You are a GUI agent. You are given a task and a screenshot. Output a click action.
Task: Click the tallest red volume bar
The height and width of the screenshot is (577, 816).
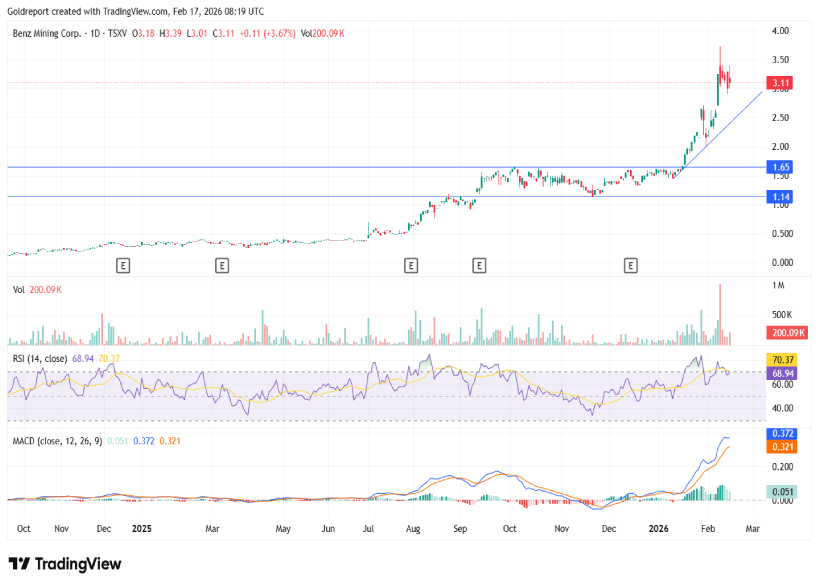[719, 315]
